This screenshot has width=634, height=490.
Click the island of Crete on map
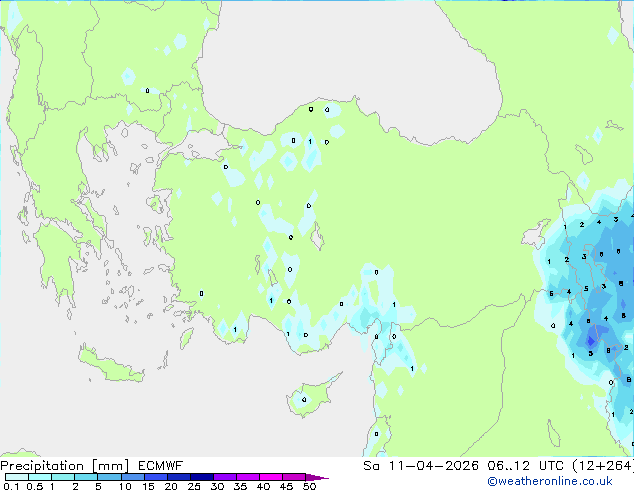pyautogui.click(x=111, y=366)
